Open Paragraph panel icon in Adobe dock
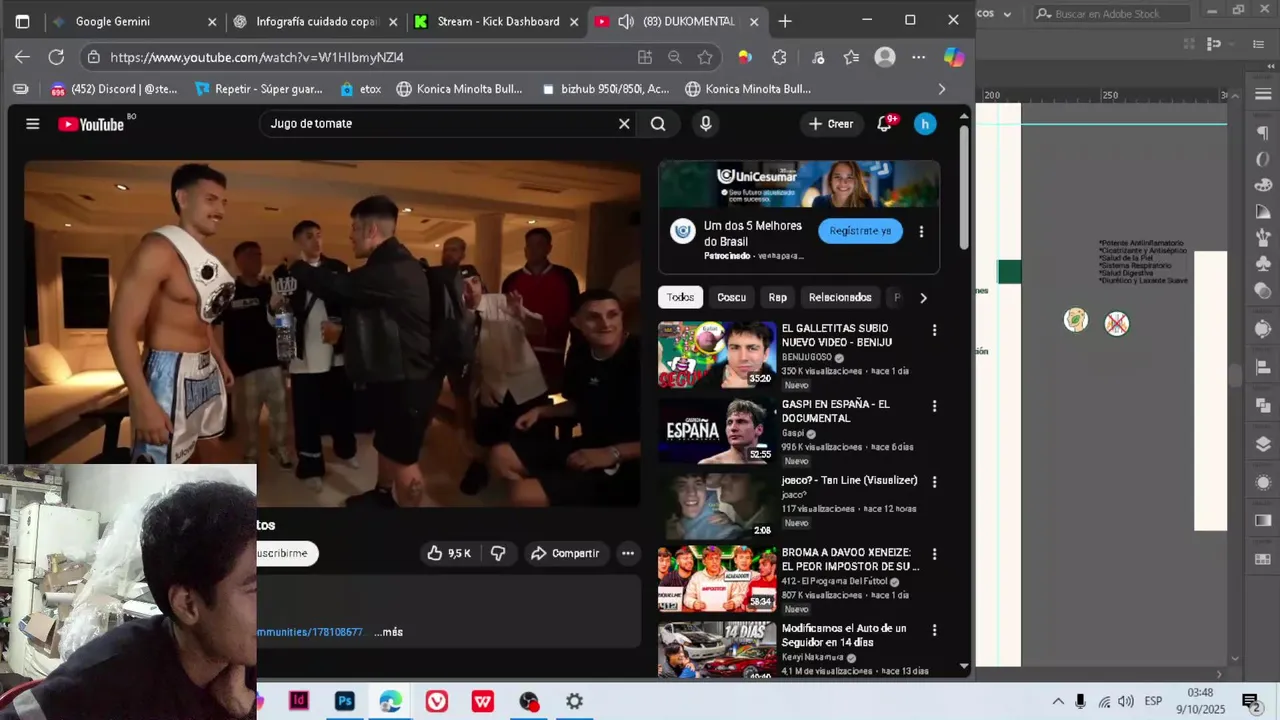Viewport: 1280px width, 720px height. (x=1263, y=133)
